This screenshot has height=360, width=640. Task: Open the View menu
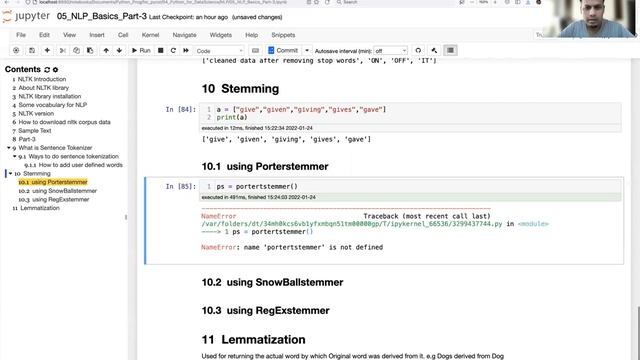[69, 35]
